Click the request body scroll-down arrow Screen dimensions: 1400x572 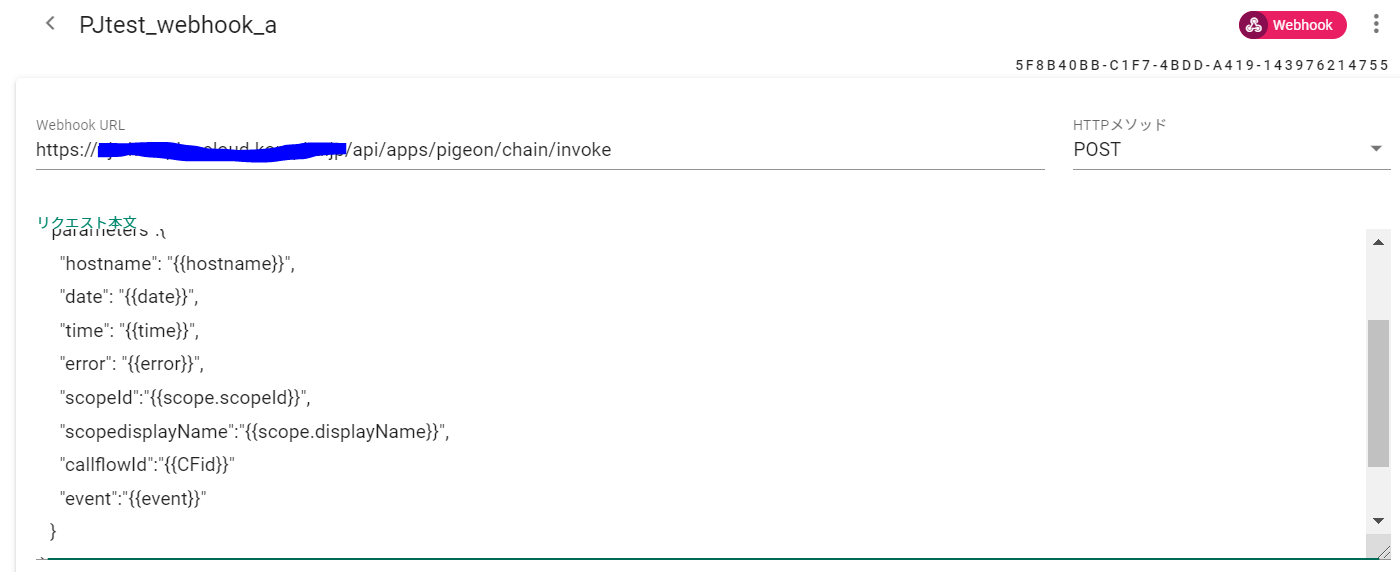(1378, 521)
